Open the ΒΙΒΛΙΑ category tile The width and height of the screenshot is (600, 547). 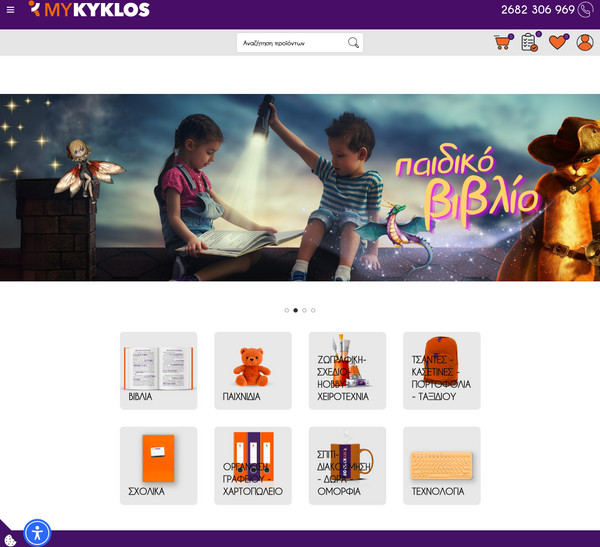[x=158, y=371]
